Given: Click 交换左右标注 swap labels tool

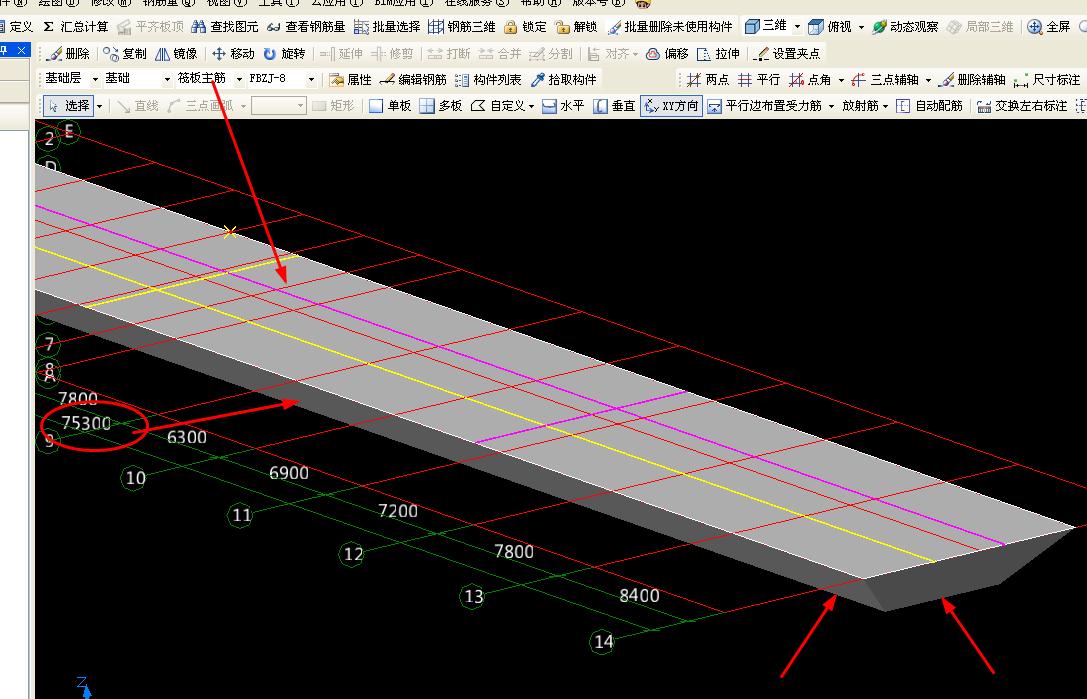Looking at the screenshot, I should [1022, 105].
